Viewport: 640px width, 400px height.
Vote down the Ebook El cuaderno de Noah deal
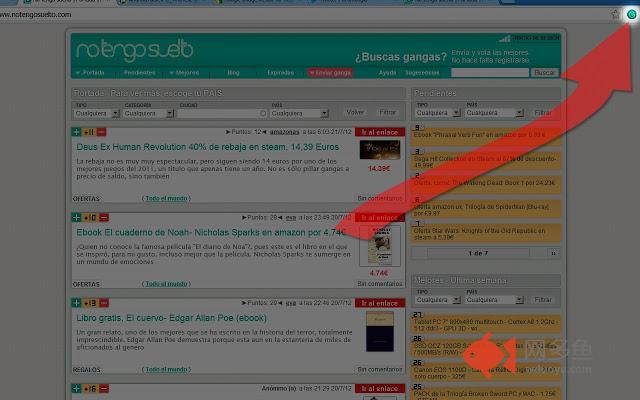pyautogui.click(x=104, y=218)
